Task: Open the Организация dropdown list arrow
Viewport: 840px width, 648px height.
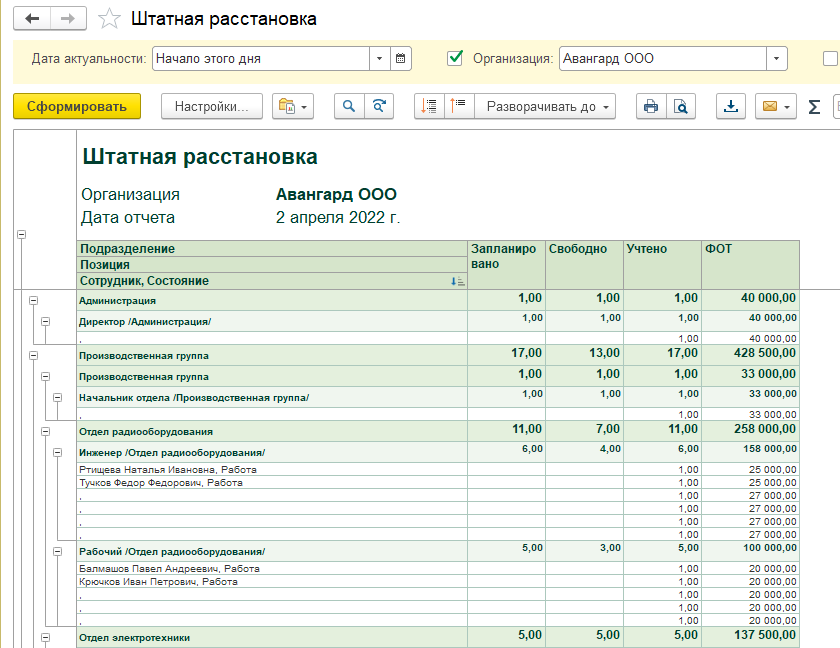Action: tap(777, 59)
